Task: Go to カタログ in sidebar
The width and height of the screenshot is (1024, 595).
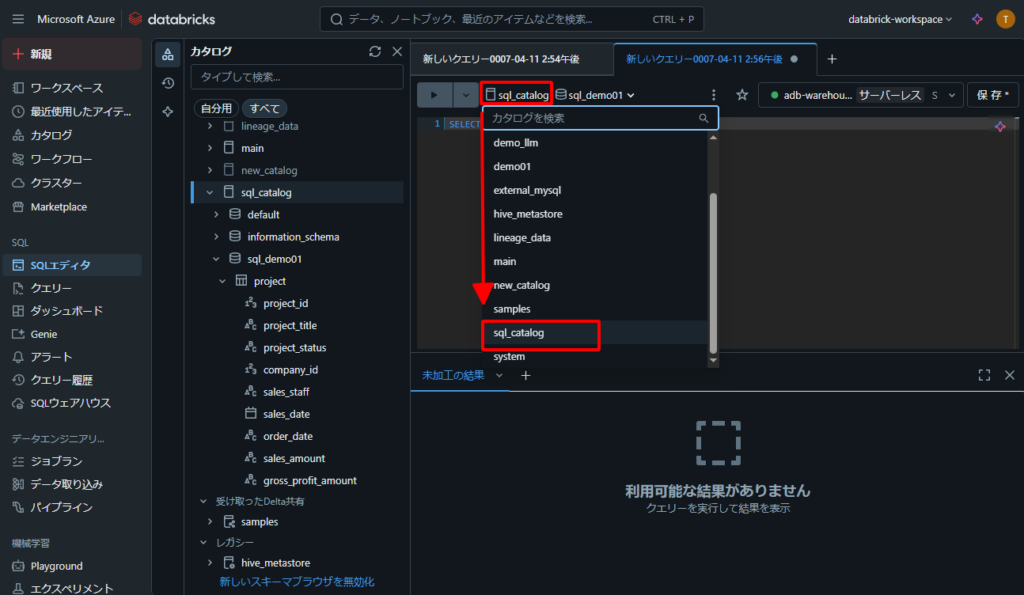Action: click(x=72, y=135)
